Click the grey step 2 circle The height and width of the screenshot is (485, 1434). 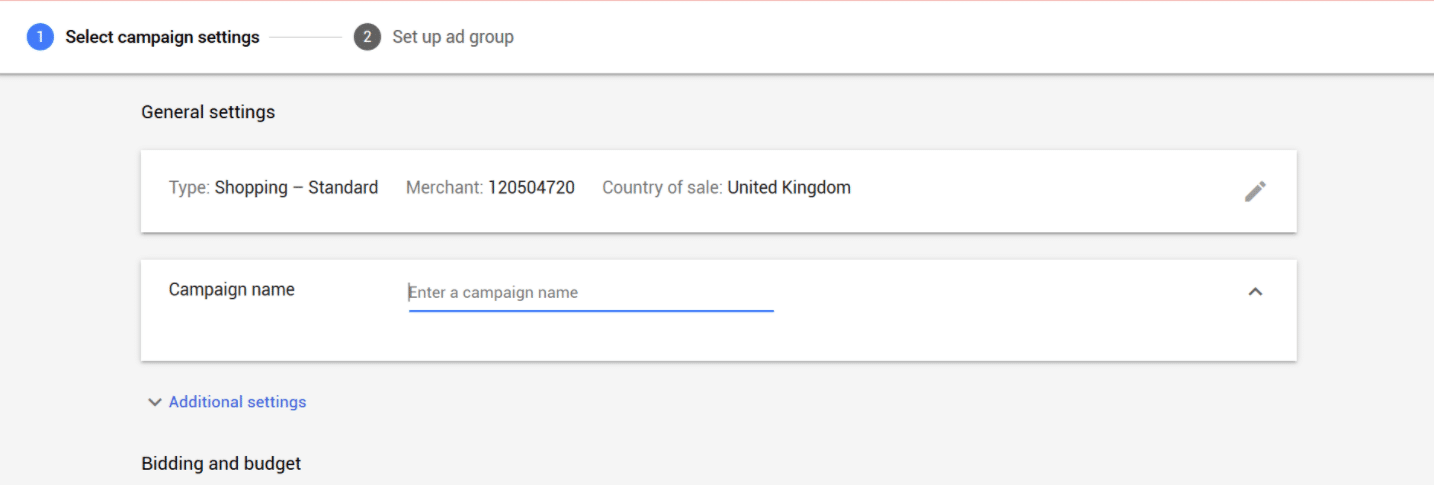point(367,37)
